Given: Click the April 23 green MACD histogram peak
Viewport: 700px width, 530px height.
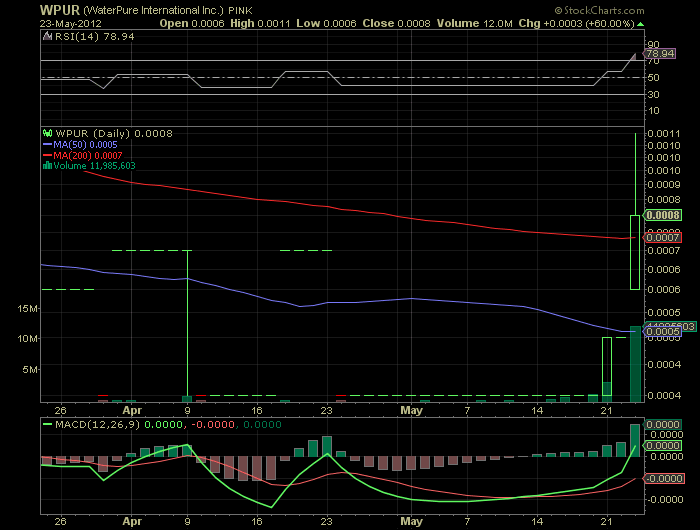Looking at the screenshot, I should pyautogui.click(x=327, y=447).
